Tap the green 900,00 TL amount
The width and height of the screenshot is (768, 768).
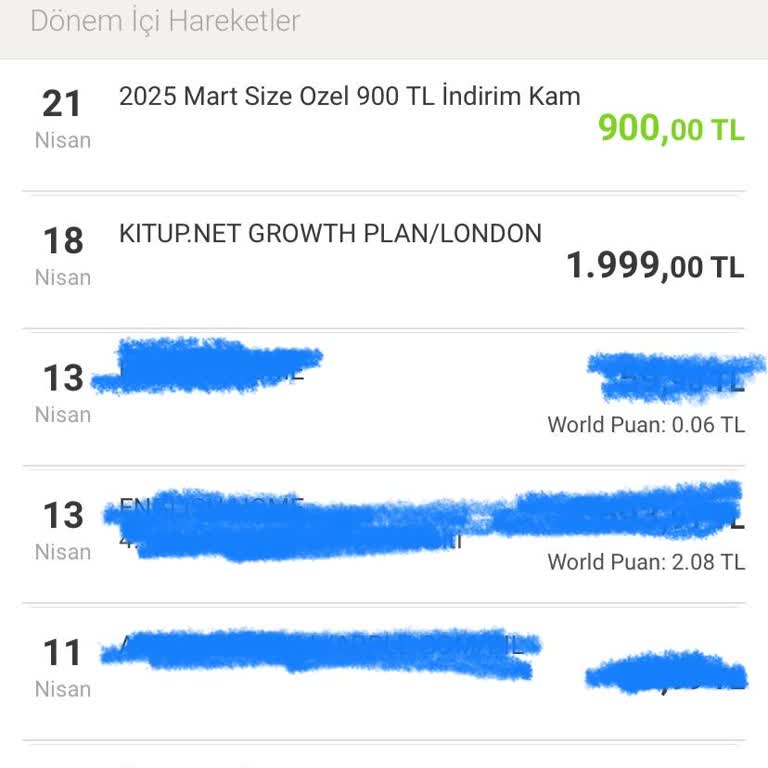click(670, 128)
